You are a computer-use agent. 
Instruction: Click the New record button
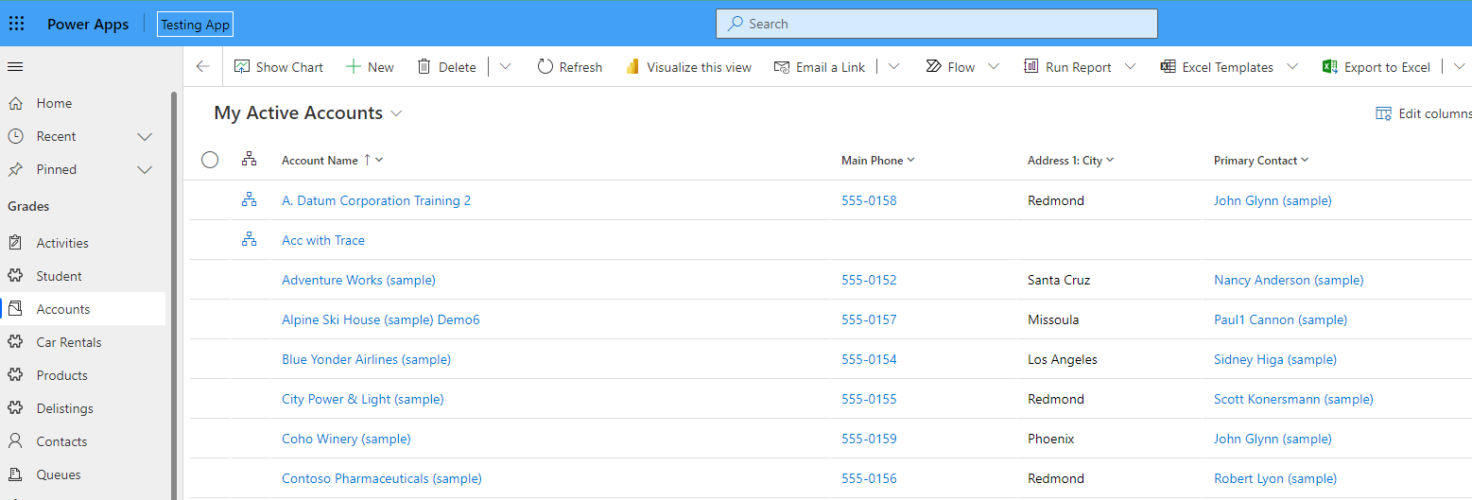coord(370,67)
